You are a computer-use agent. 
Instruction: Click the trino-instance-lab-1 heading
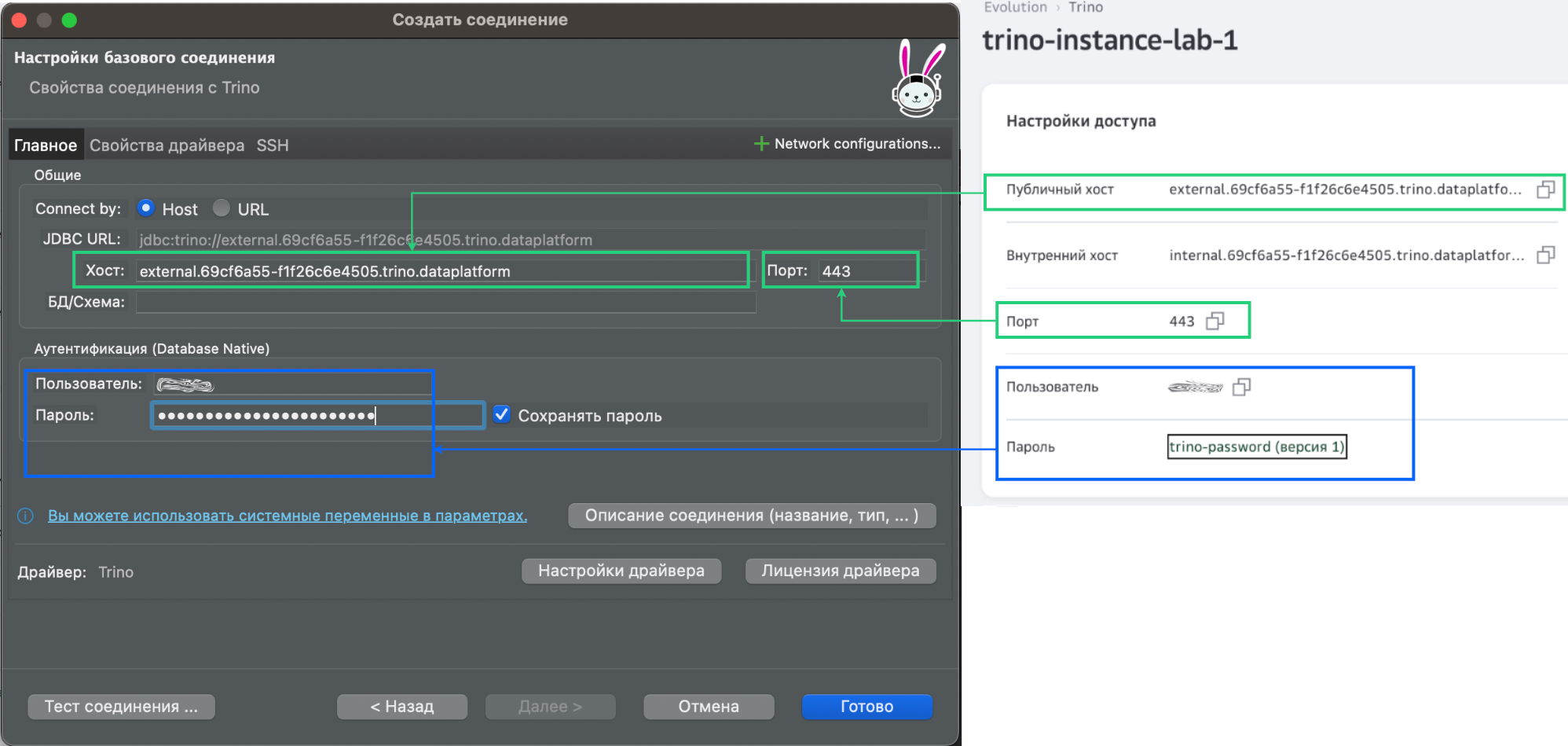[x=1110, y=40]
